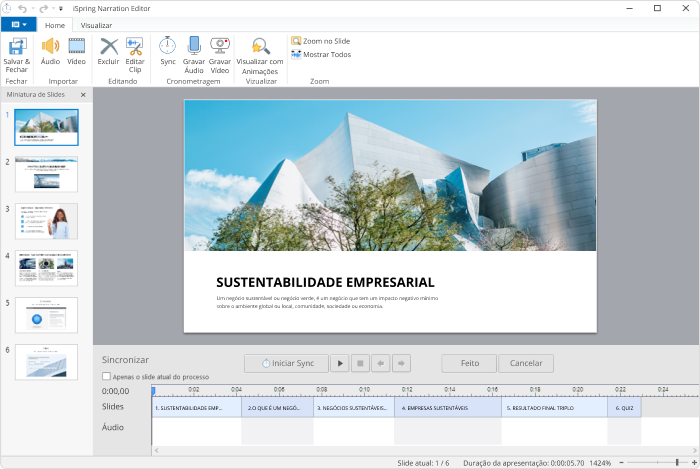
Task: Click the stop playback button
Action: 360,363
